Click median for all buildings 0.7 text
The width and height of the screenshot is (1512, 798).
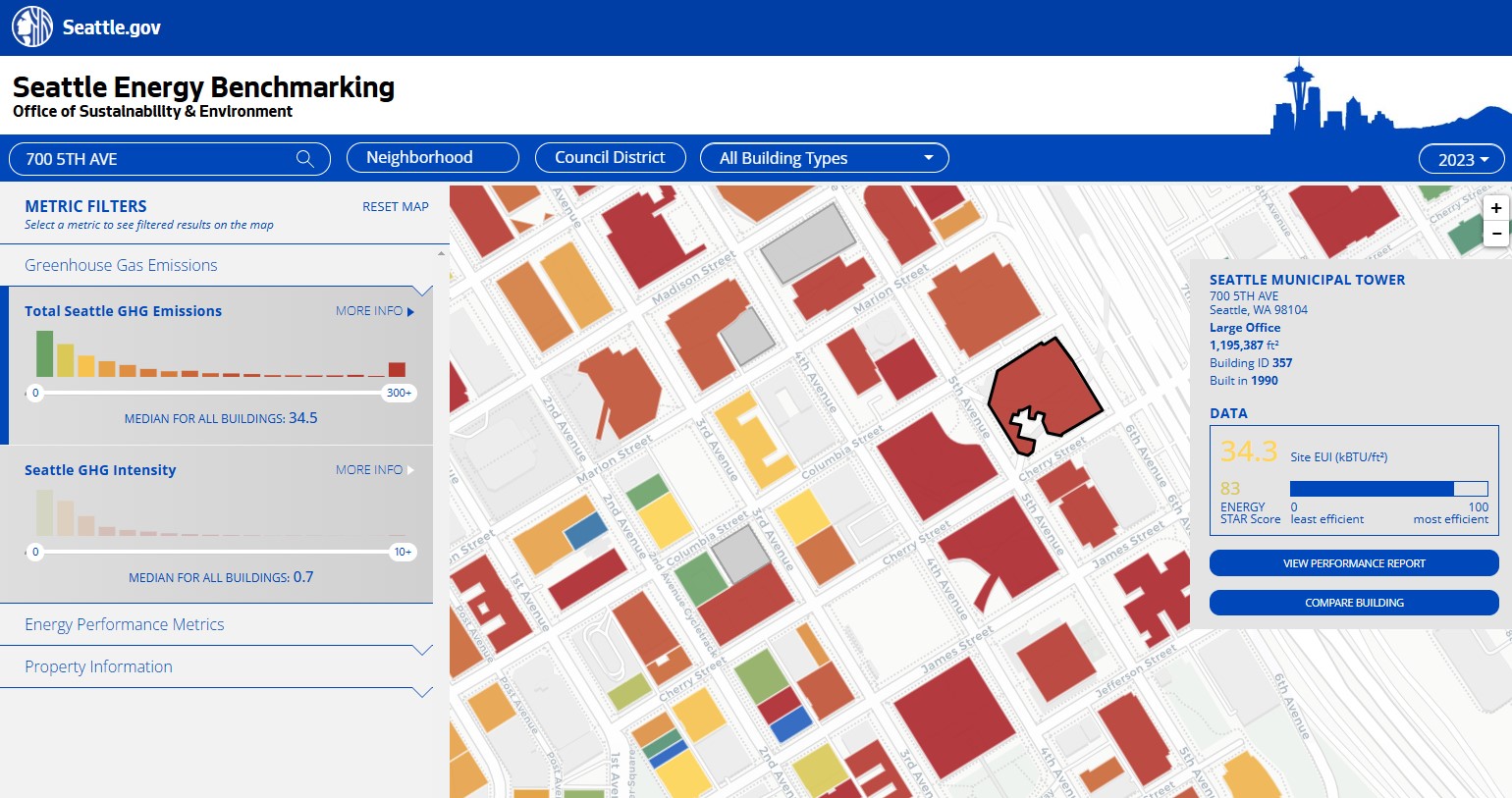point(221,577)
